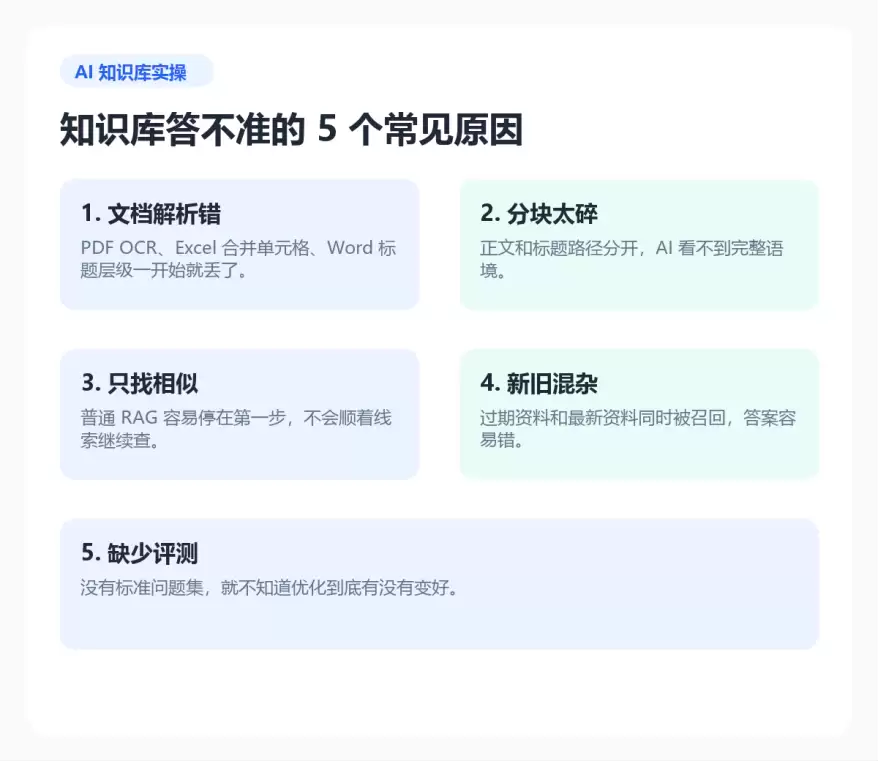Screen dimensions: 879x762
Task: Select the card title "4. 新旧混杂"
Action: coord(539,384)
